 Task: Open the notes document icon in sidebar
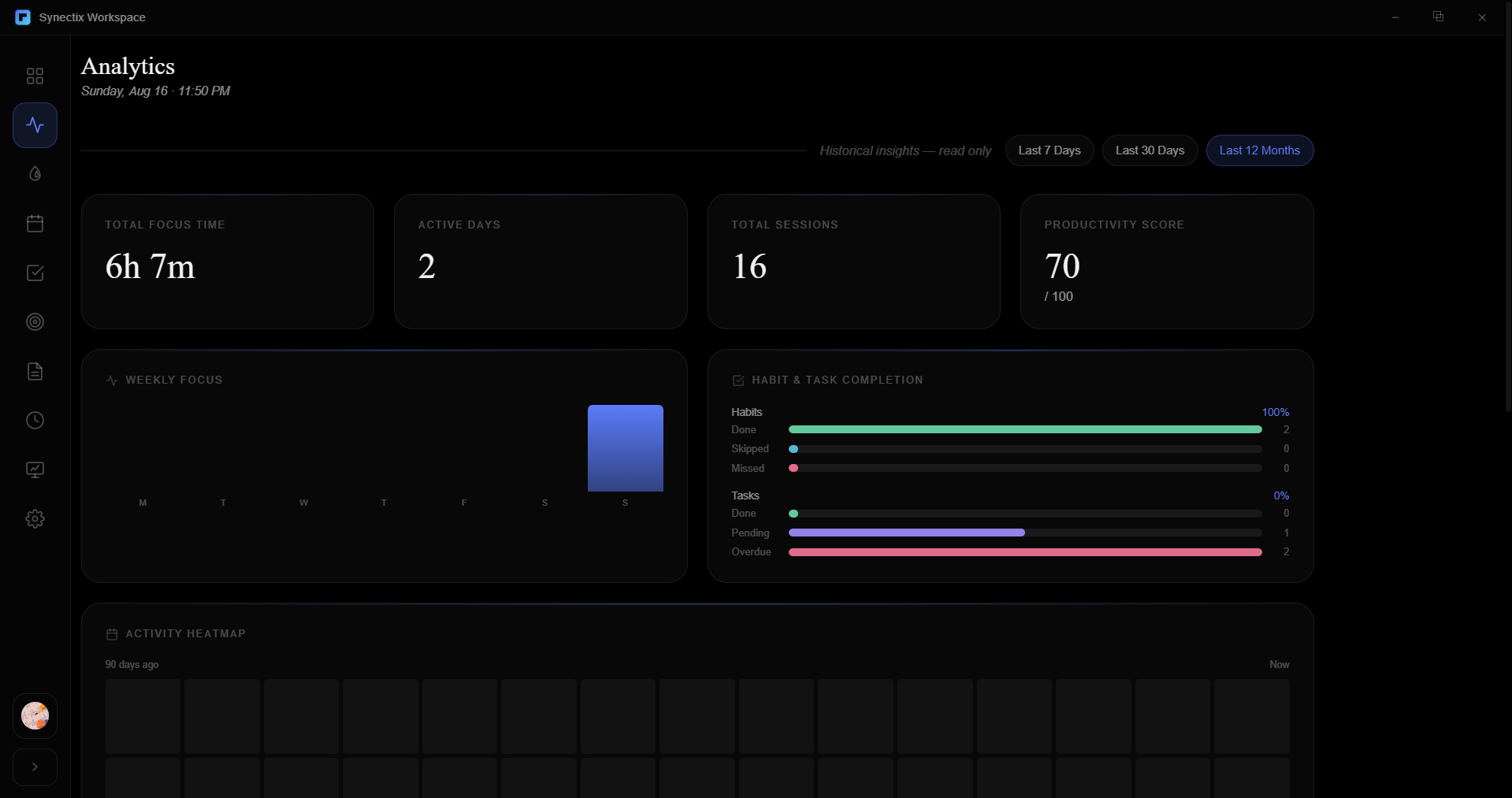click(35, 371)
